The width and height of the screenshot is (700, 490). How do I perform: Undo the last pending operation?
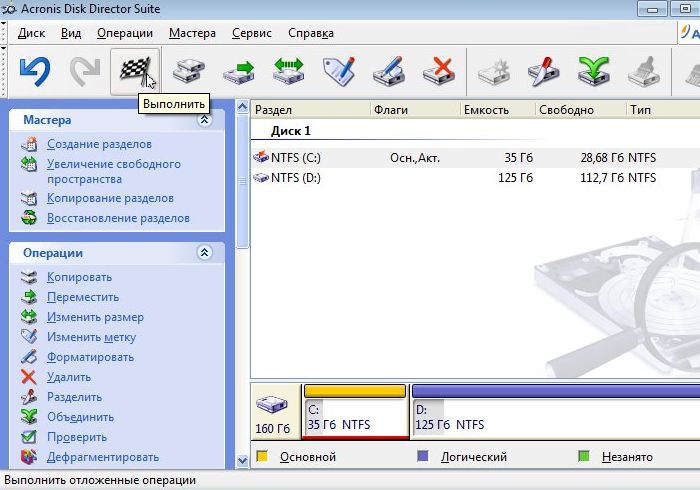tap(35, 71)
